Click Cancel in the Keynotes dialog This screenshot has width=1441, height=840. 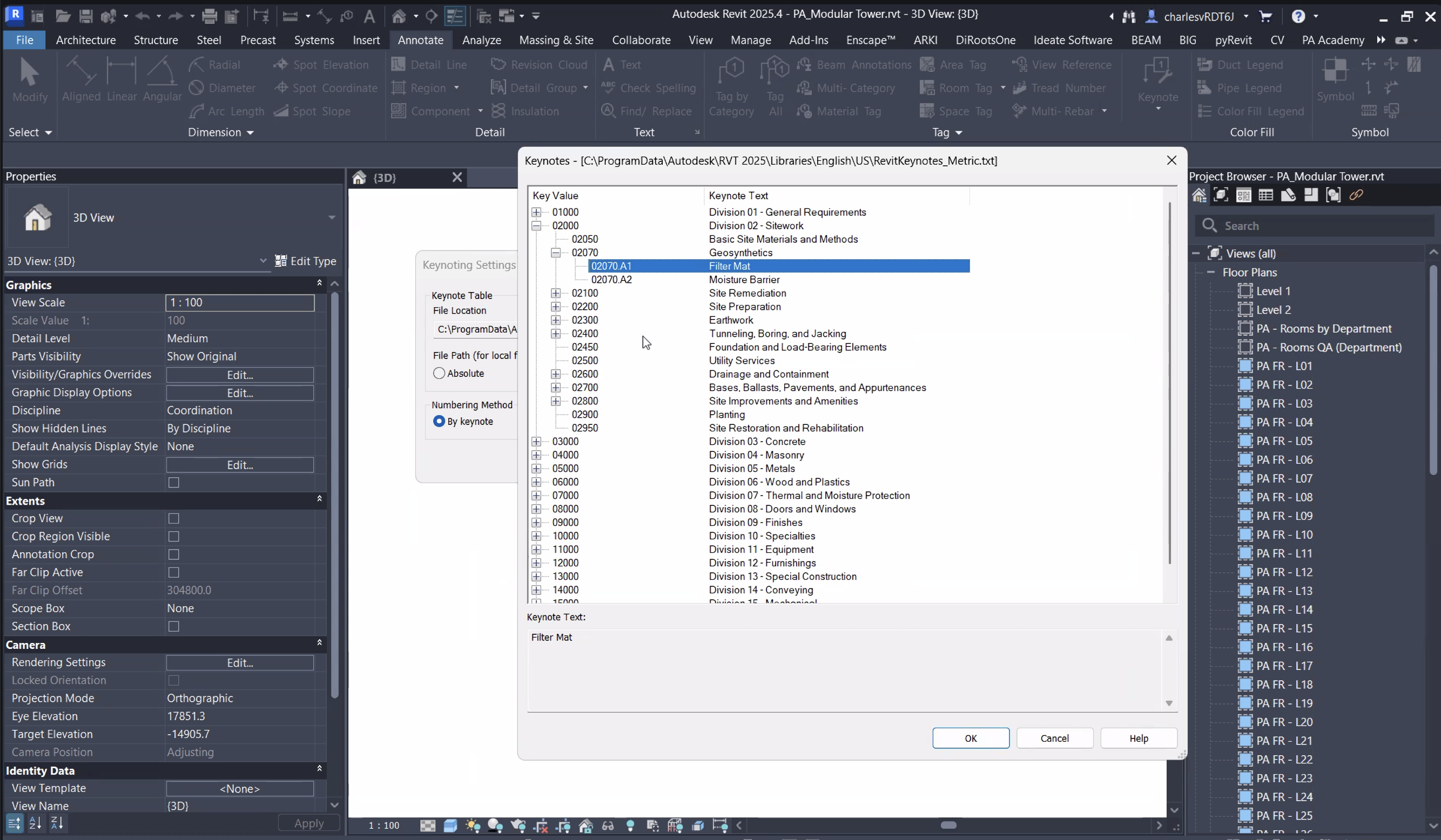point(1054,739)
